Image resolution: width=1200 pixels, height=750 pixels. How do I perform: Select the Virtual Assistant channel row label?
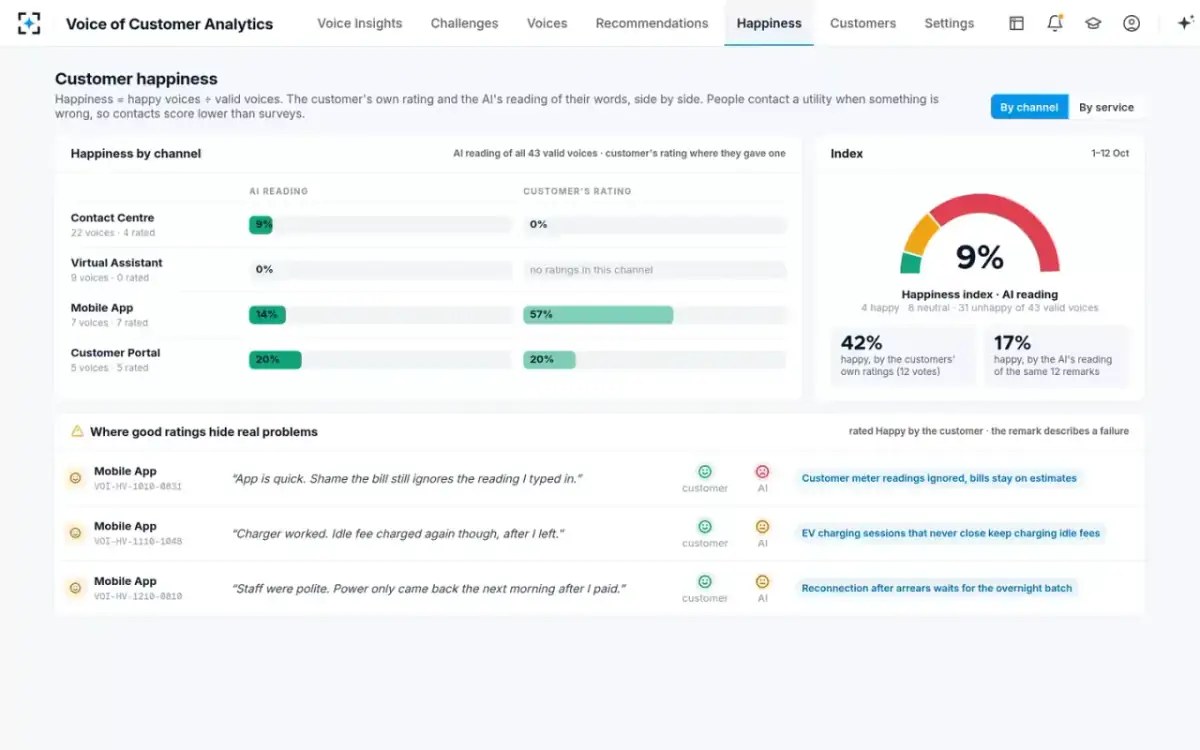coord(116,263)
